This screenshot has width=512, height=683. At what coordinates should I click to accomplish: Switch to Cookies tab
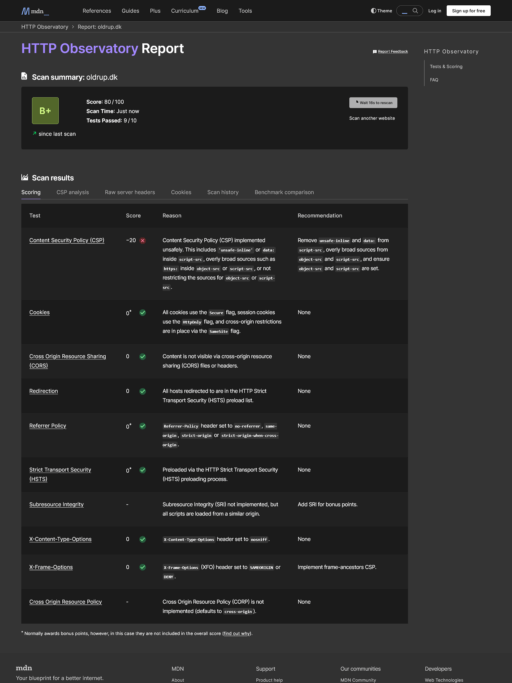click(181, 192)
